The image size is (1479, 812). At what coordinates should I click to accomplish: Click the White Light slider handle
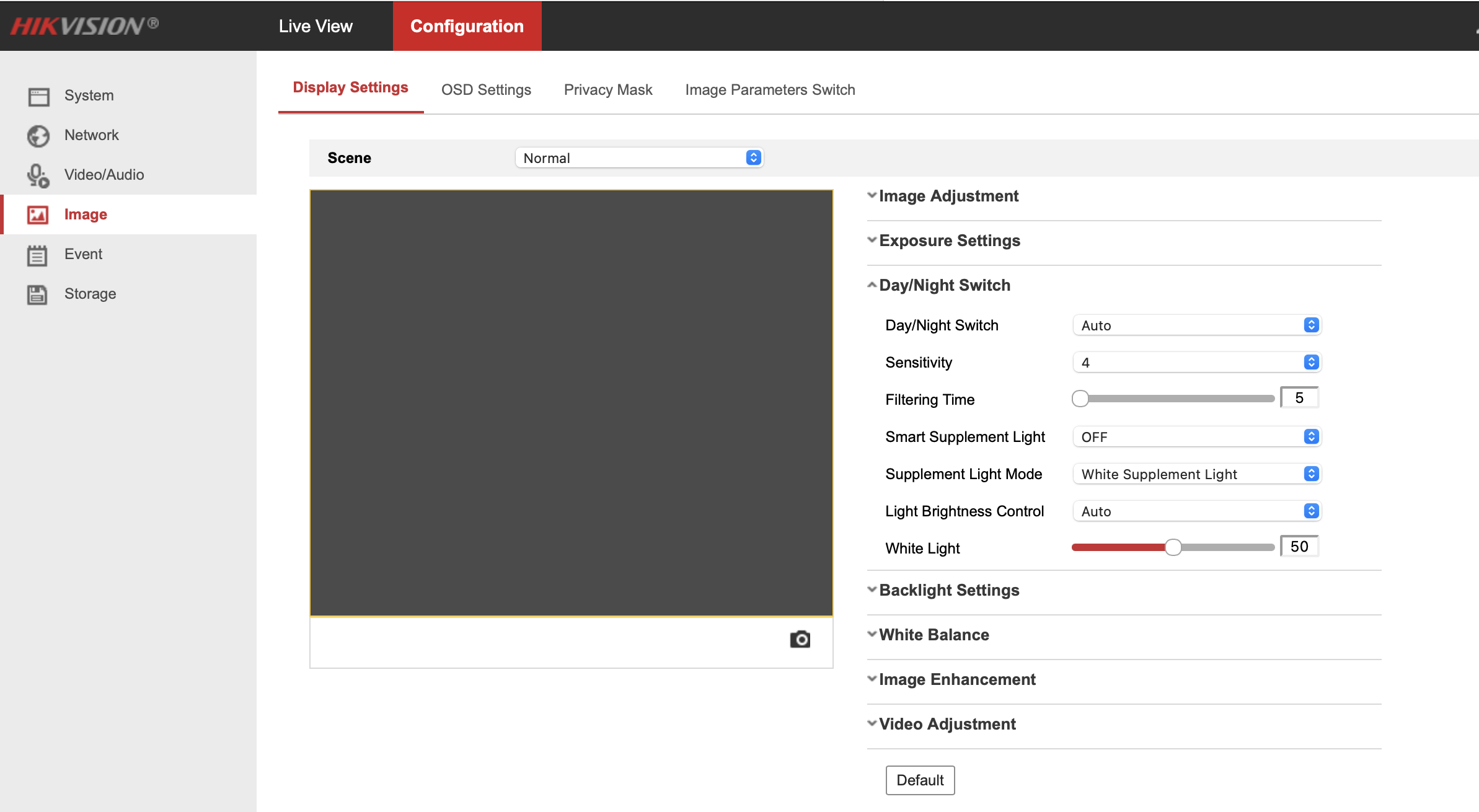(x=1173, y=547)
